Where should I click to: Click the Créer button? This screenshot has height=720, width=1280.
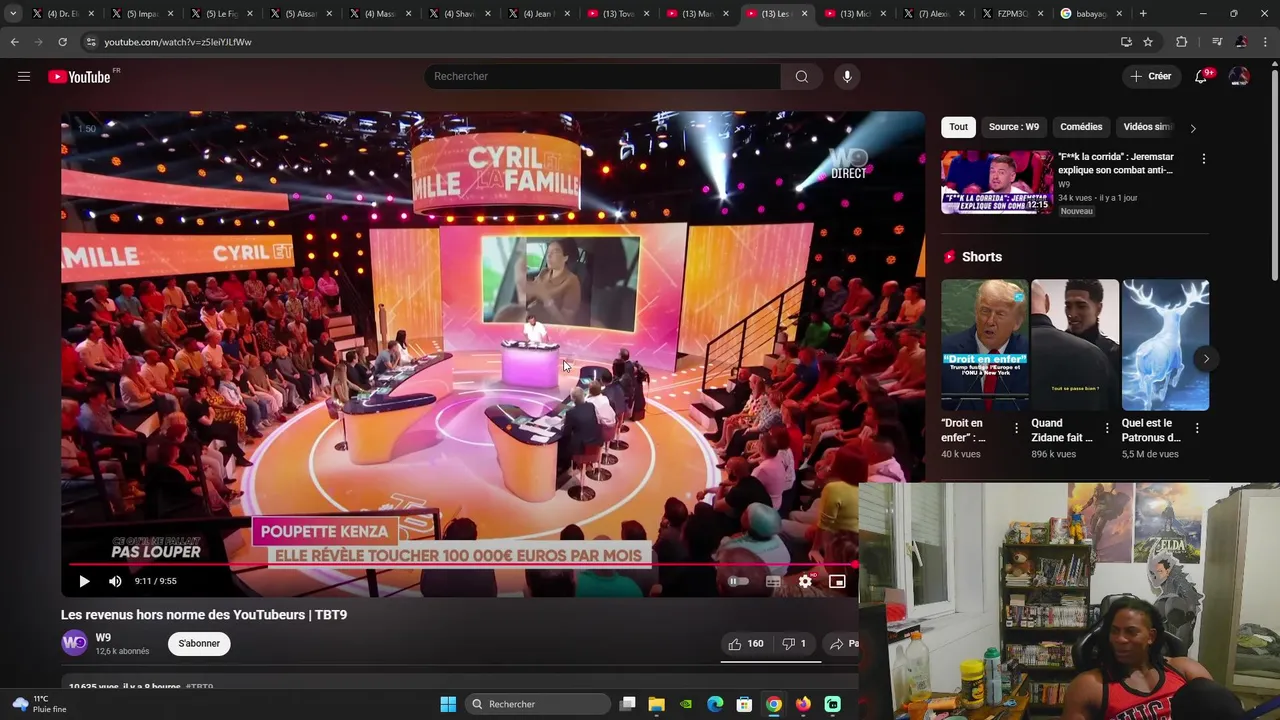pyautogui.click(x=1150, y=76)
